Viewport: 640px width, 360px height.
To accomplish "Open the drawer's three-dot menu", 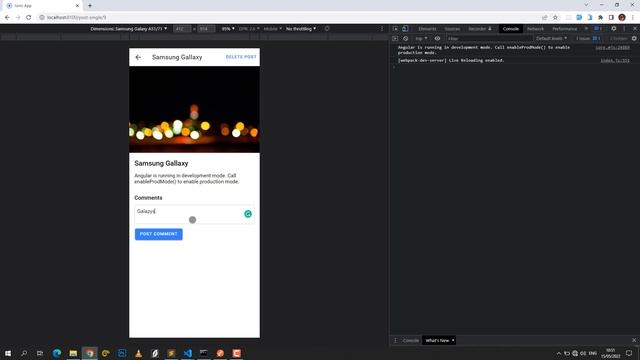I will pos(395,340).
